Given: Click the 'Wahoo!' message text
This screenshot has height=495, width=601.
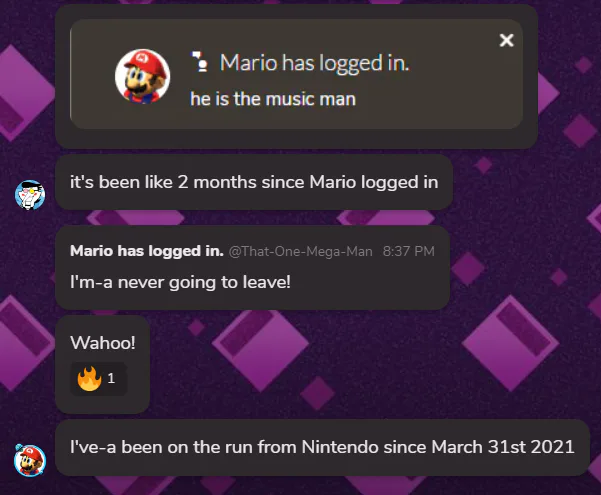Looking at the screenshot, I should pyautogui.click(x=103, y=342).
